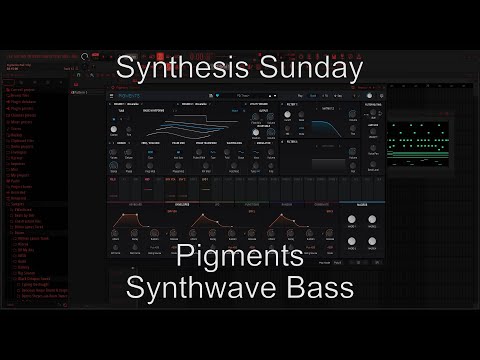Expand Project bones folder in browser
This screenshot has width=480, height=360.
click(19, 187)
